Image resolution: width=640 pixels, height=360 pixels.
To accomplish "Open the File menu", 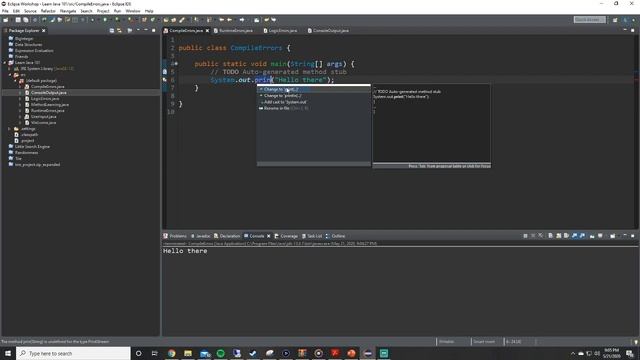I will click(5, 11).
